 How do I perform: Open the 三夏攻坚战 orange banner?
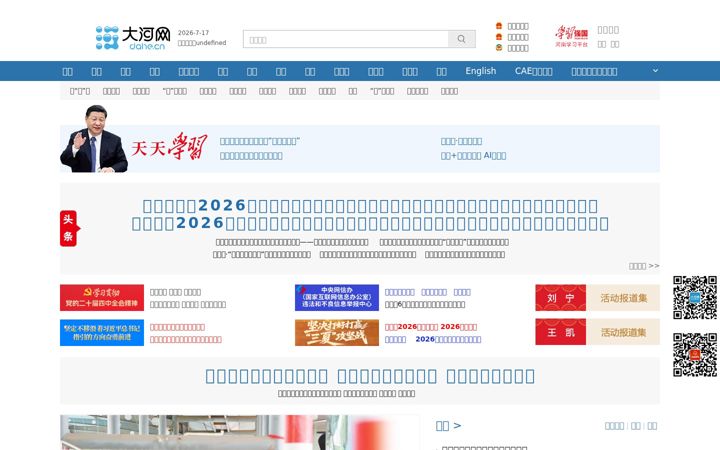[x=337, y=332]
